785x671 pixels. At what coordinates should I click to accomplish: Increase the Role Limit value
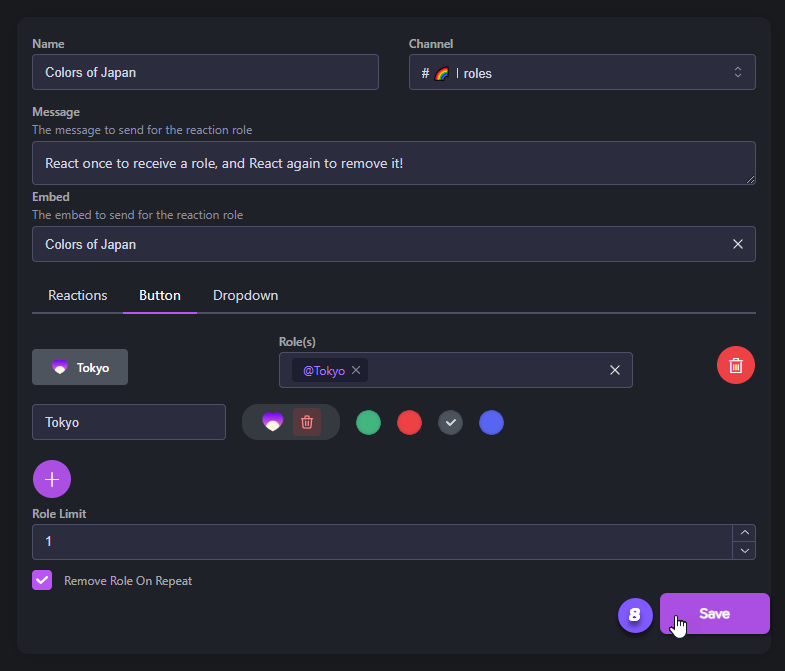744,533
